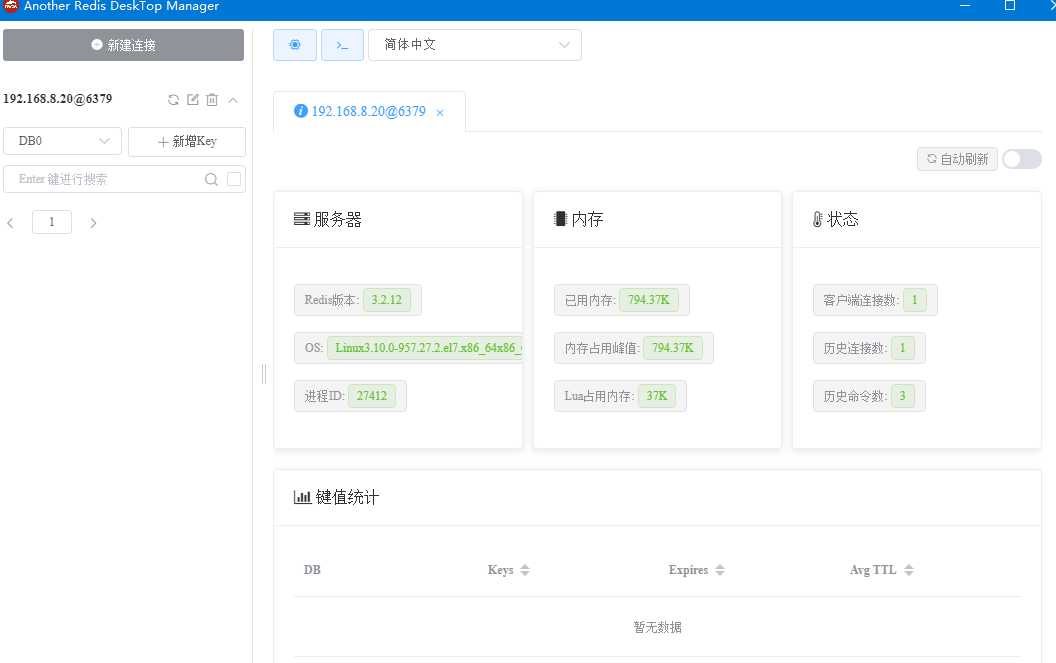Click the 客户端连接数 value tag

click(x=915, y=300)
